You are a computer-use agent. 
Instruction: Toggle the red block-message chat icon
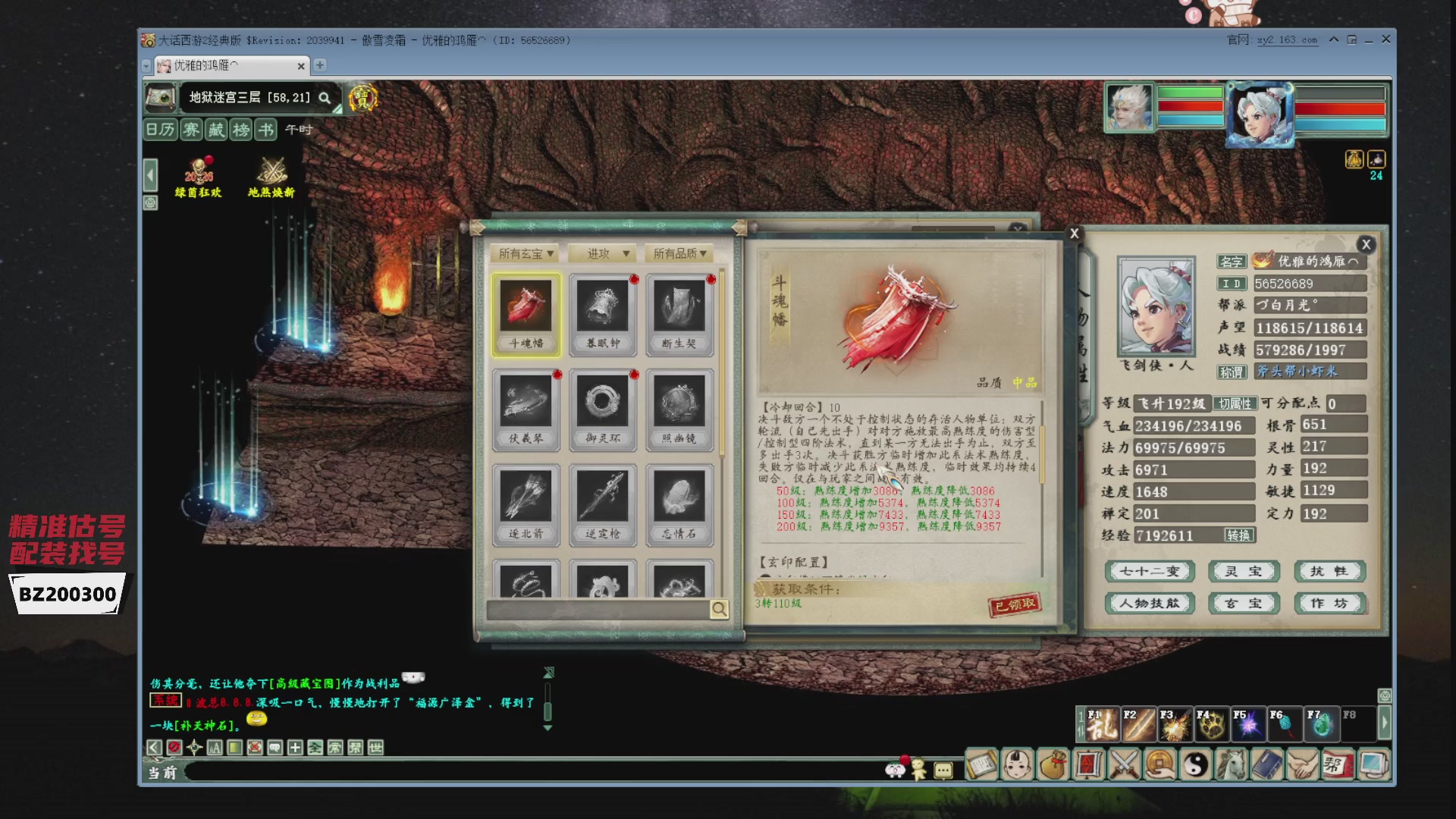(x=174, y=748)
